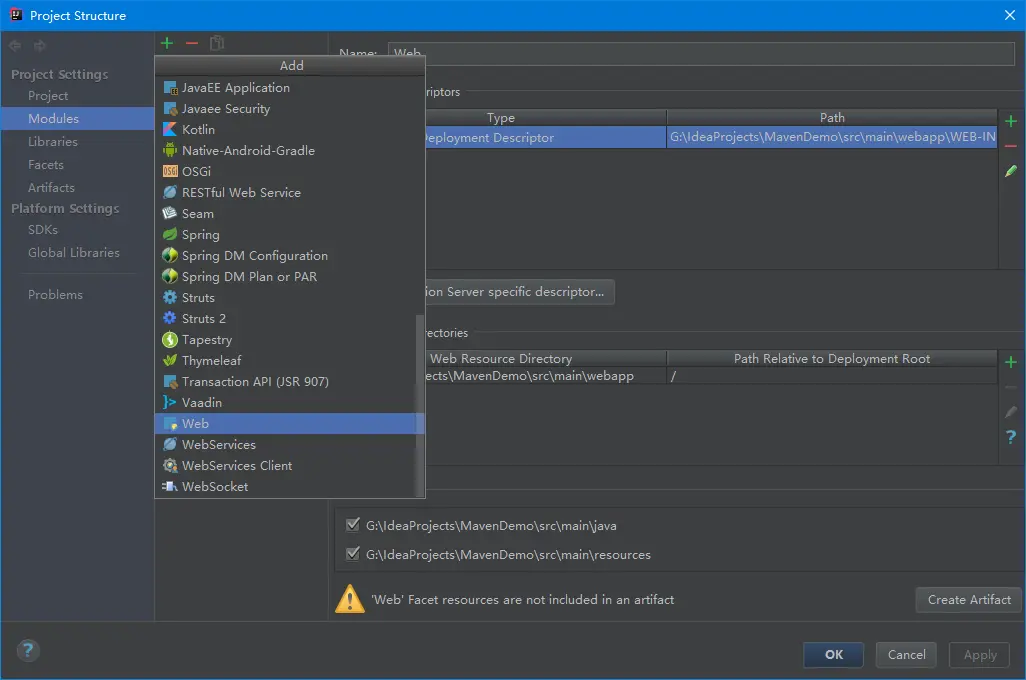This screenshot has width=1026, height=680.
Task: Choose RESTful Web Service in the Add menu
Action: (x=286, y=192)
